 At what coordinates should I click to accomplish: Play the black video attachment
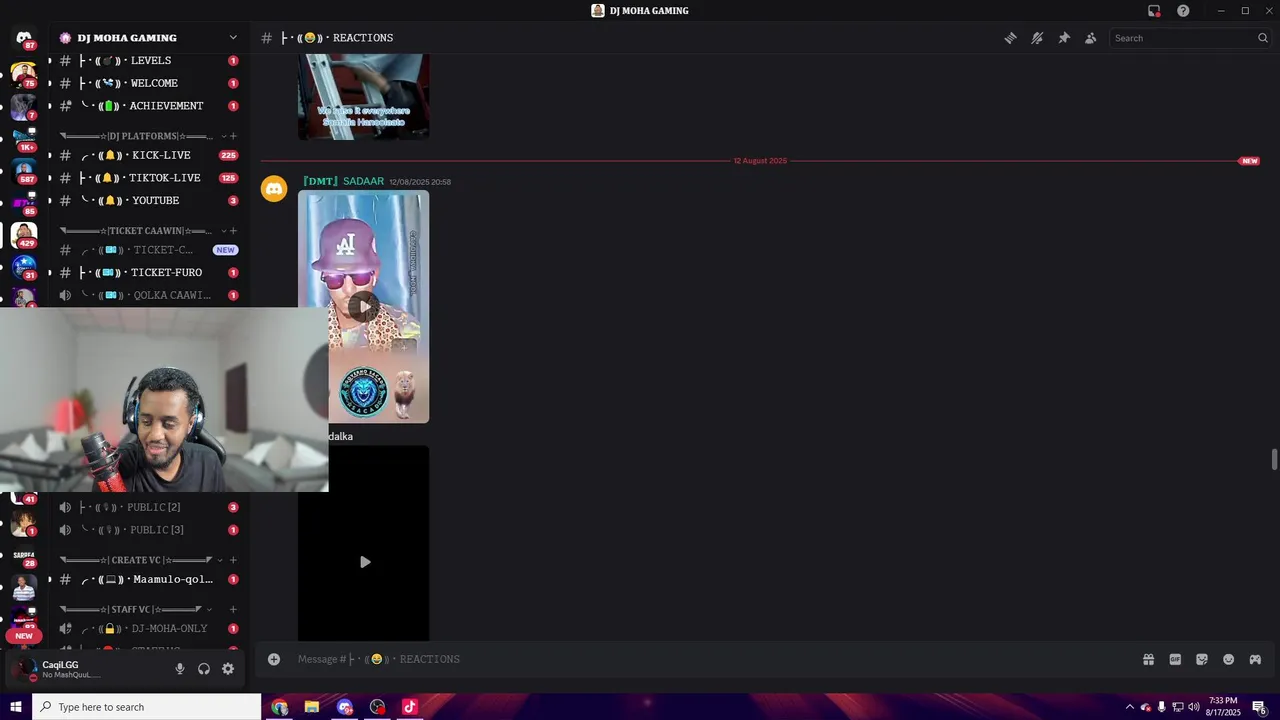click(364, 562)
